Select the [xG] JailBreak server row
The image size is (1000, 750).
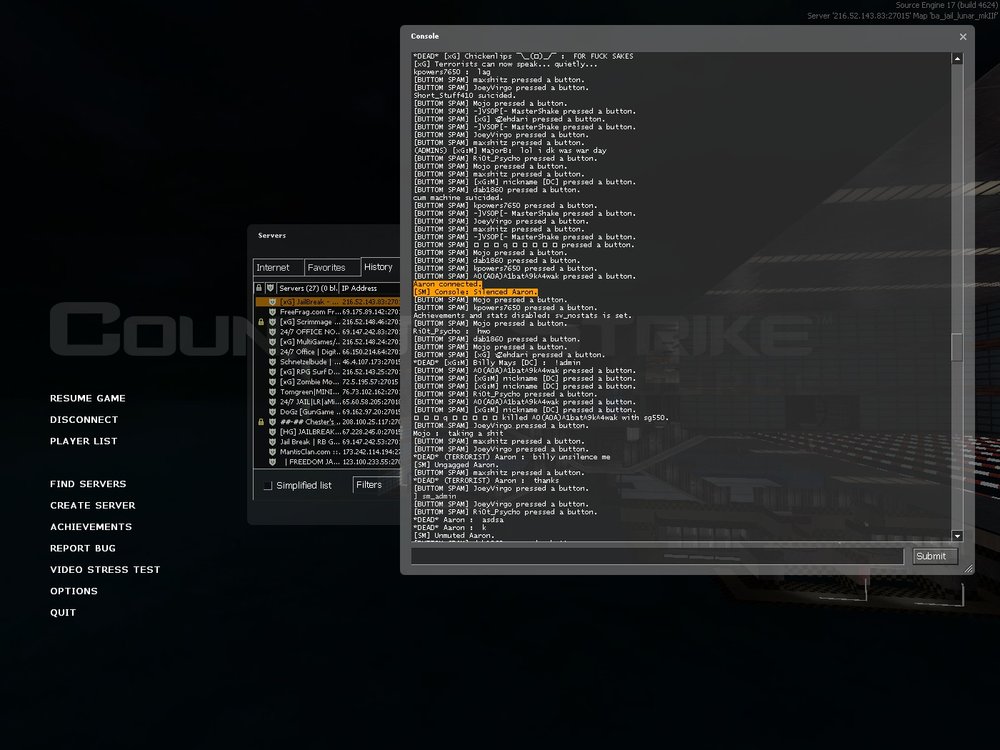[x=327, y=302]
